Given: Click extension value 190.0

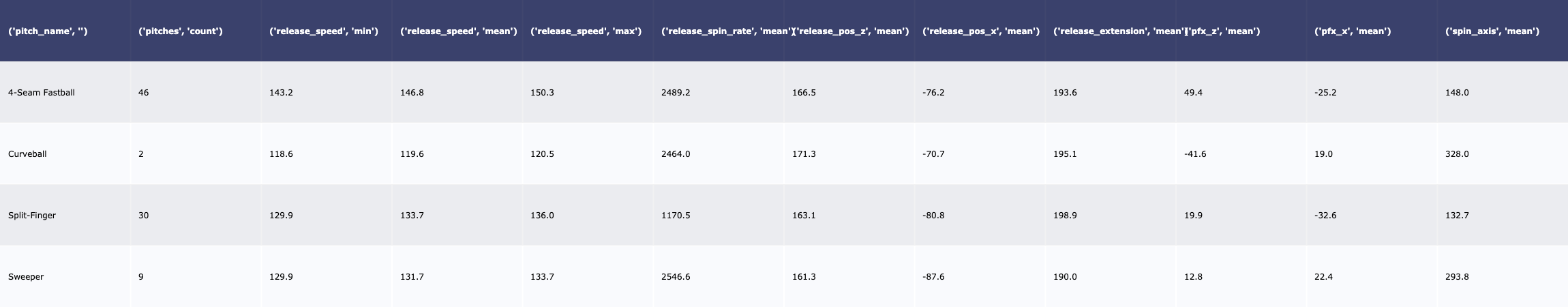Looking at the screenshot, I should coord(1065,277).
